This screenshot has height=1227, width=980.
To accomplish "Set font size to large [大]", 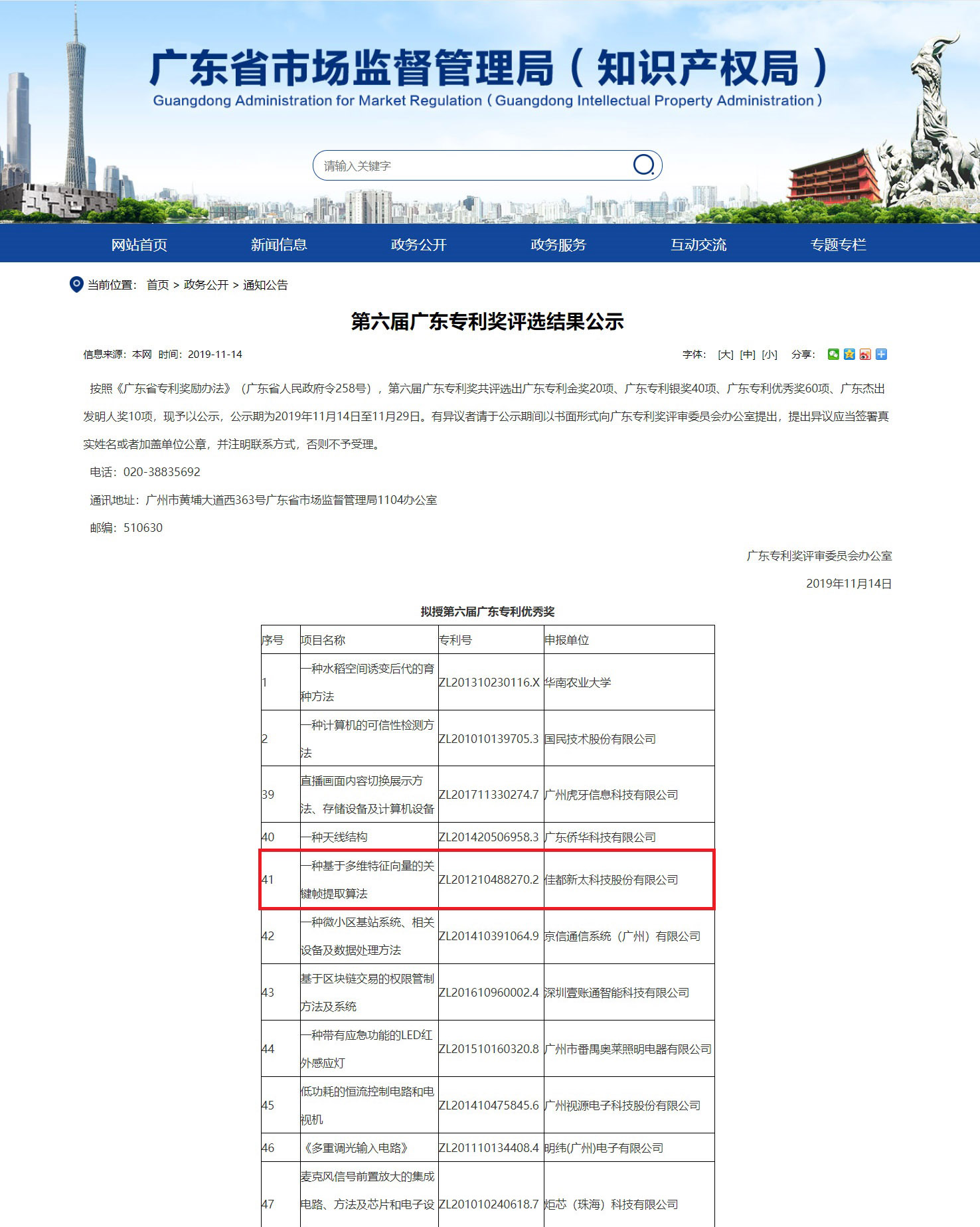I will (726, 355).
